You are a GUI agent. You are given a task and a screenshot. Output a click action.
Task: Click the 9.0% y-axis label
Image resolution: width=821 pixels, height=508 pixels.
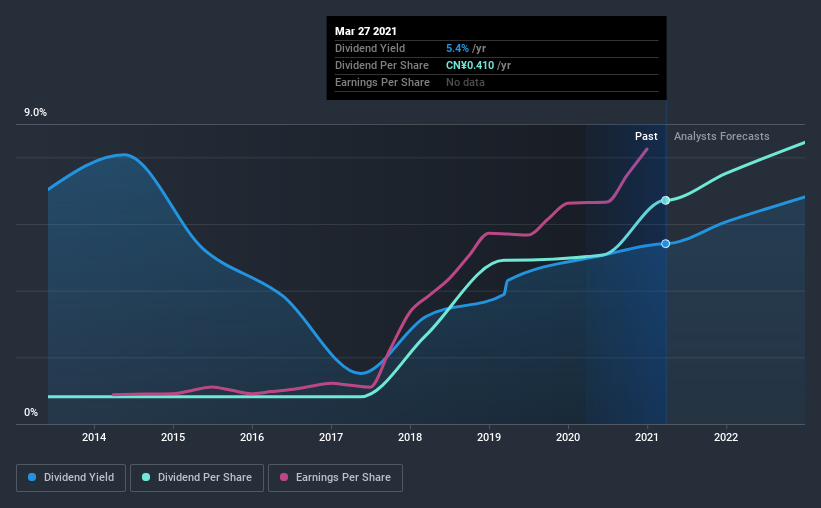(x=35, y=113)
